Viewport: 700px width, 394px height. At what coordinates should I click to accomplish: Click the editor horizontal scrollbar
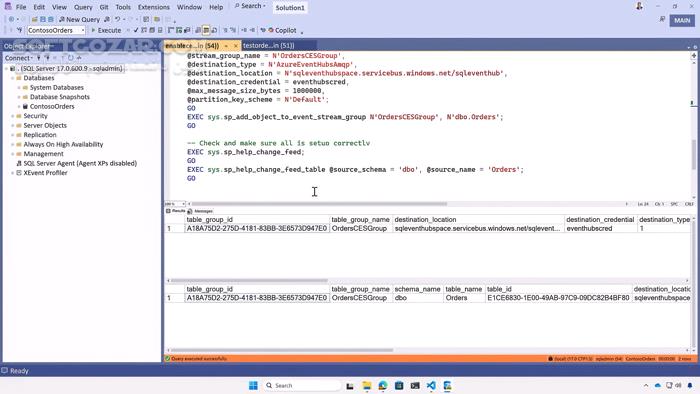point(319,204)
